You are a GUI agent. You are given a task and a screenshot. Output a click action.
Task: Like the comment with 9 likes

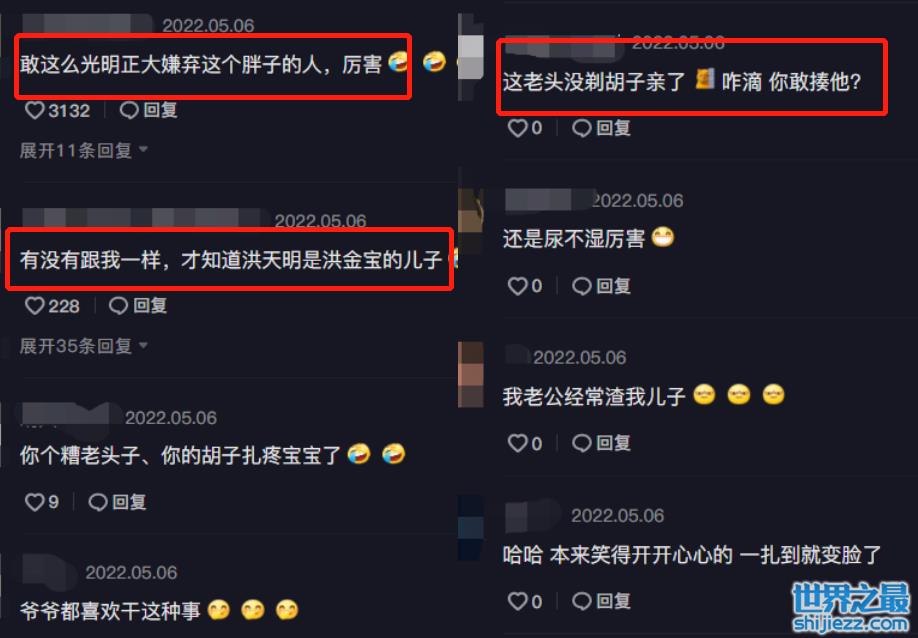pyautogui.click(x=35, y=502)
